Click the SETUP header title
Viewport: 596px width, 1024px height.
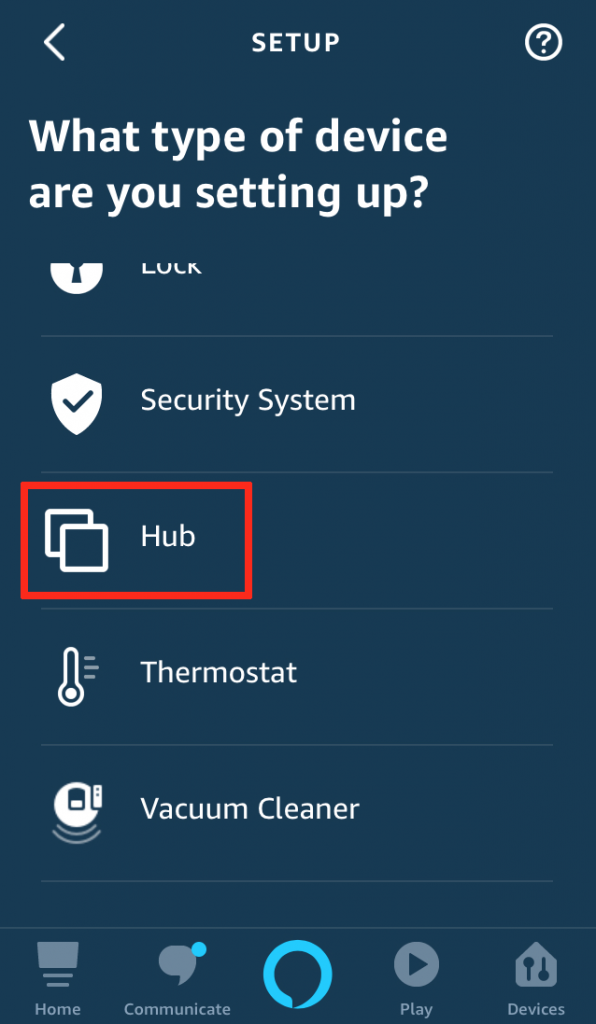tap(296, 42)
